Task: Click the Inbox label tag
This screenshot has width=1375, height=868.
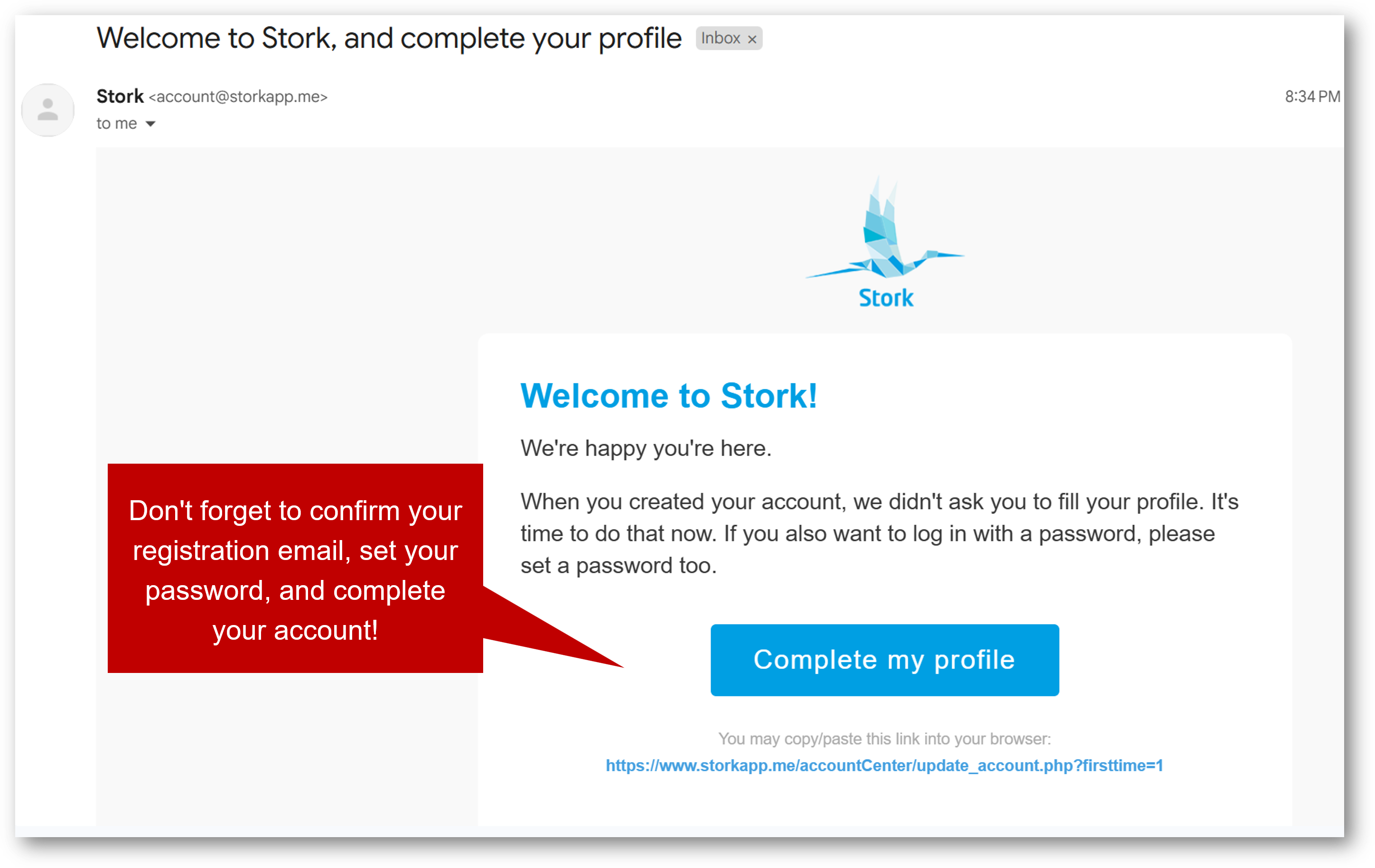Action: (720, 38)
